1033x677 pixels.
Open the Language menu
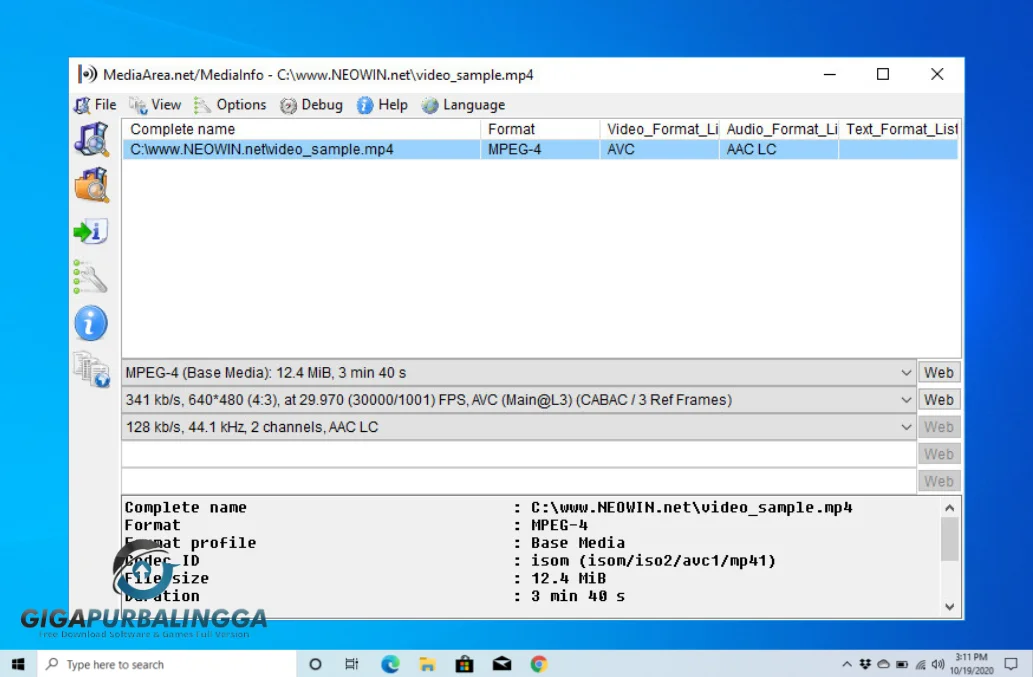(x=464, y=105)
